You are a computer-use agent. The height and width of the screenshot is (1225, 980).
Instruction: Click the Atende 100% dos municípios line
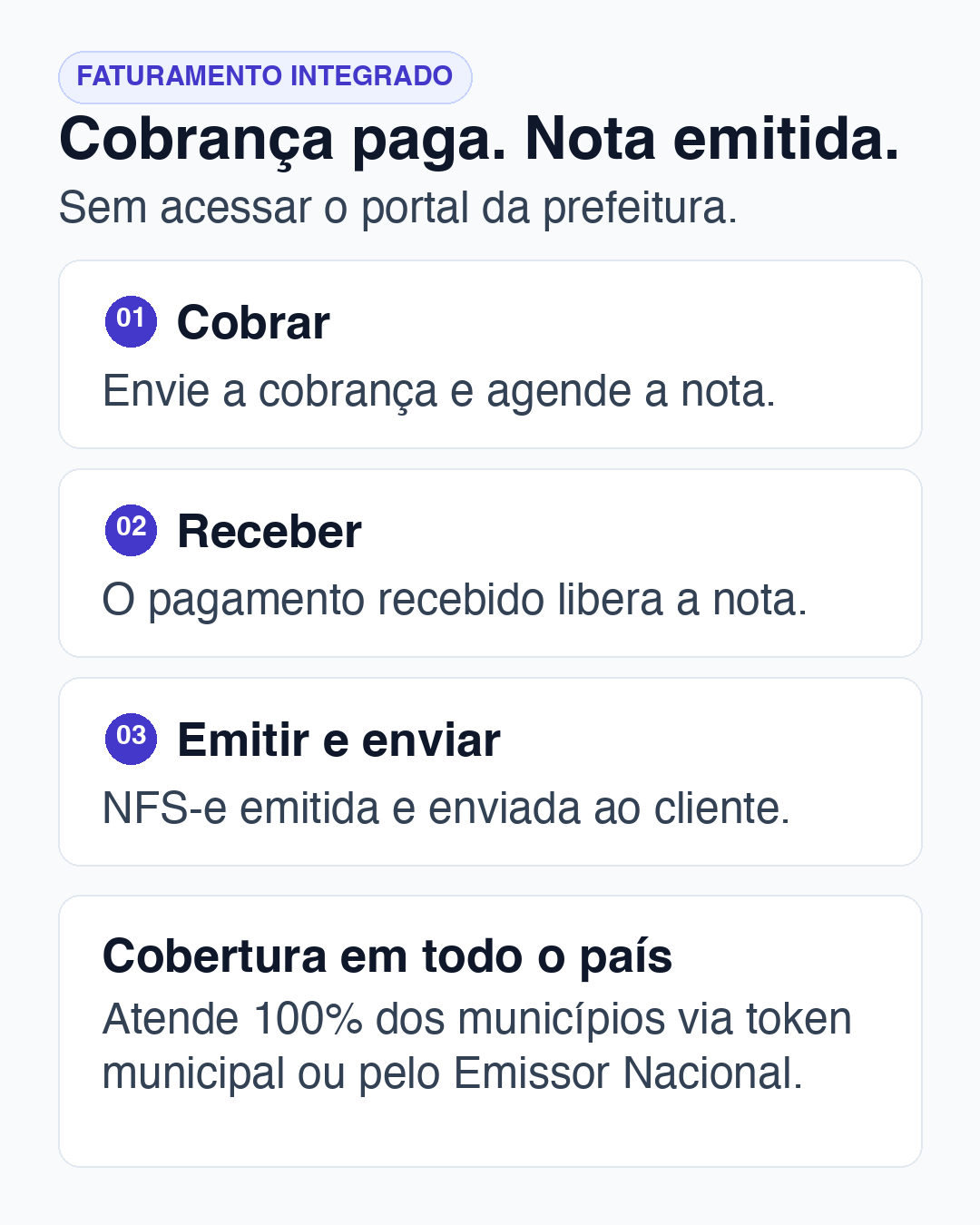477,1019
